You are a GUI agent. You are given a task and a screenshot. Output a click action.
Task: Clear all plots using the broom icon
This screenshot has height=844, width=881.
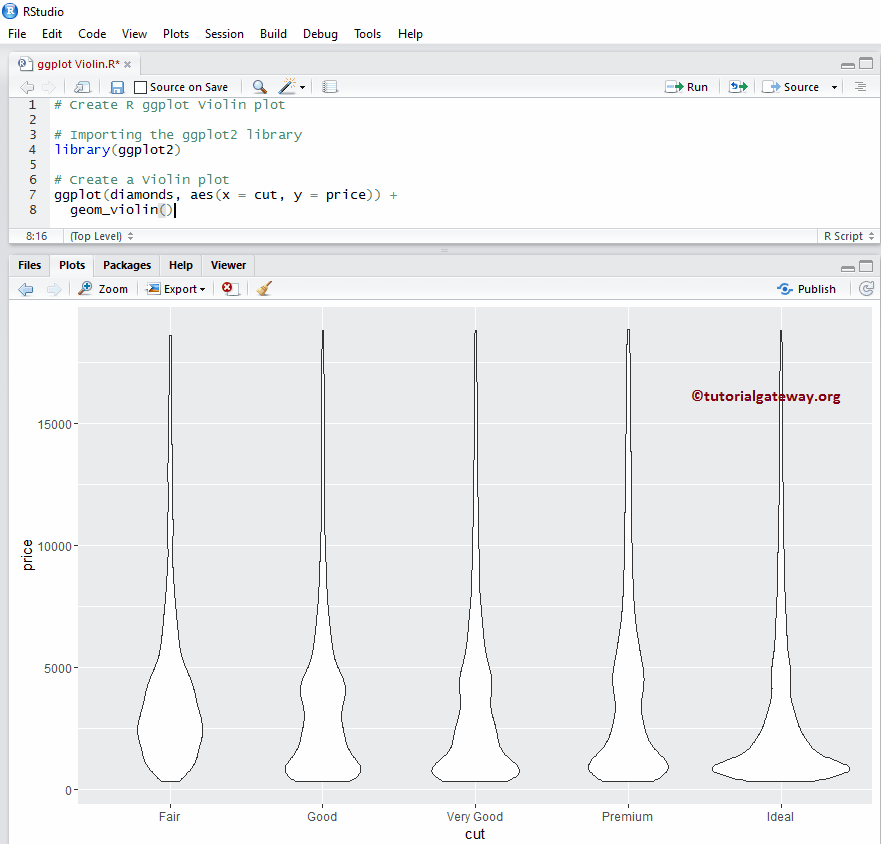[x=264, y=289]
